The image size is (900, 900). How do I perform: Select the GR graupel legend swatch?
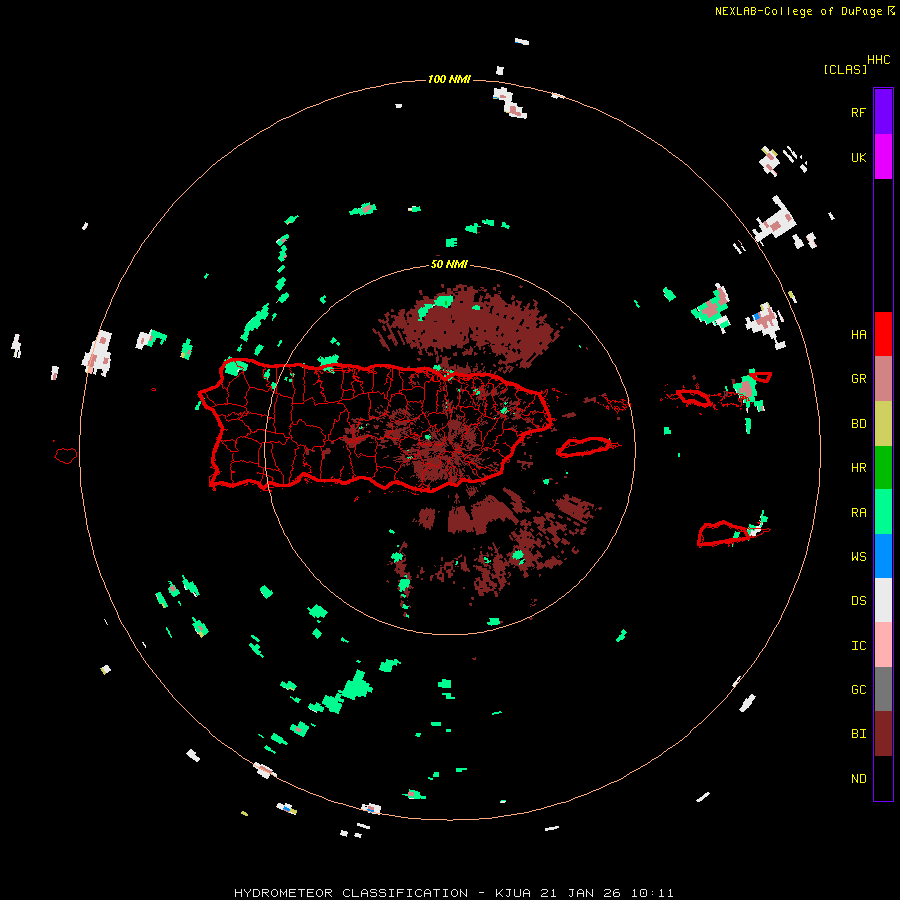click(883, 379)
